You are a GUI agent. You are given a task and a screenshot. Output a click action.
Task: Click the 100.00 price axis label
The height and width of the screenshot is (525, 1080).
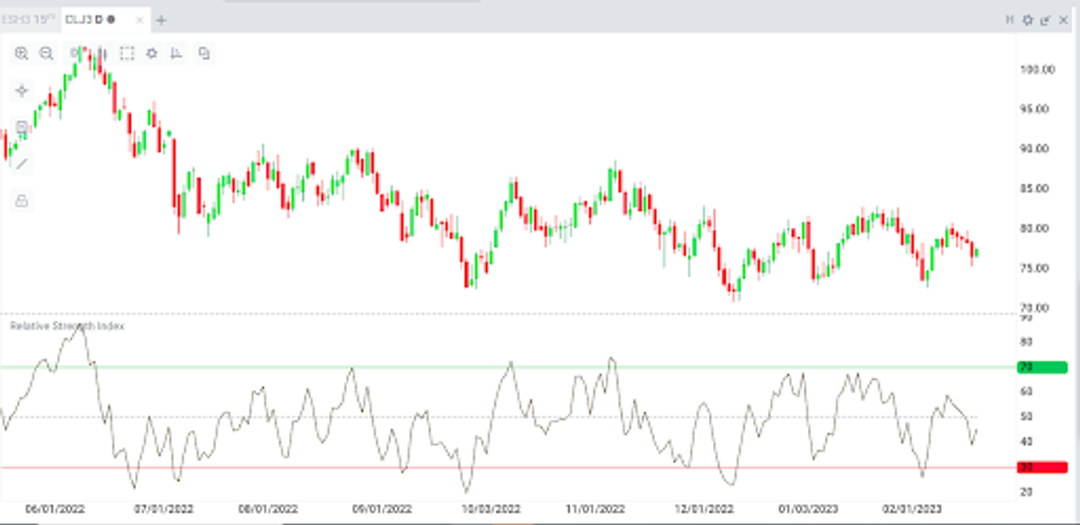pos(1037,69)
